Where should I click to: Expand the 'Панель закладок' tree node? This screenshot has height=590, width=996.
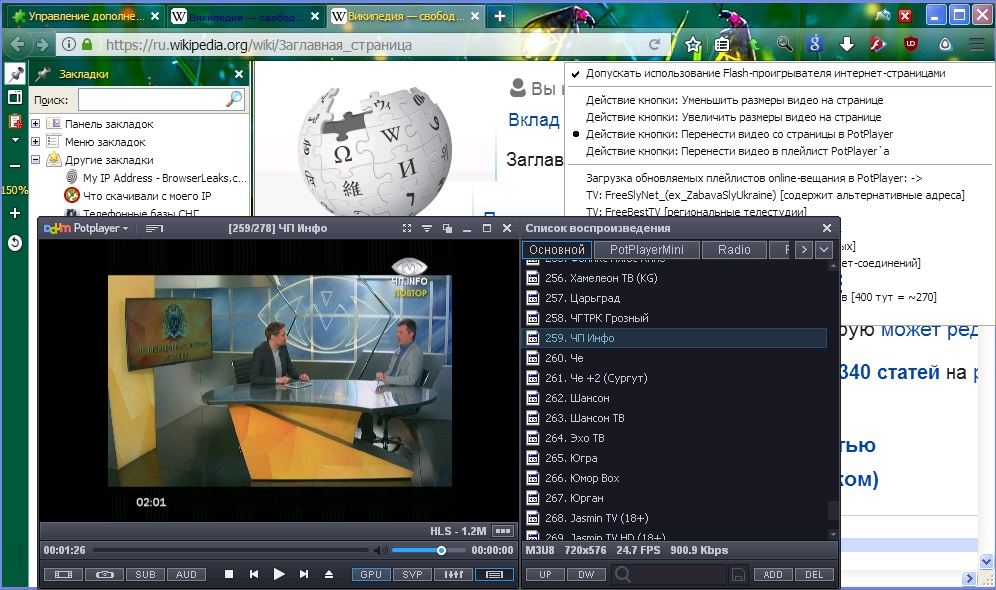click(x=36, y=124)
